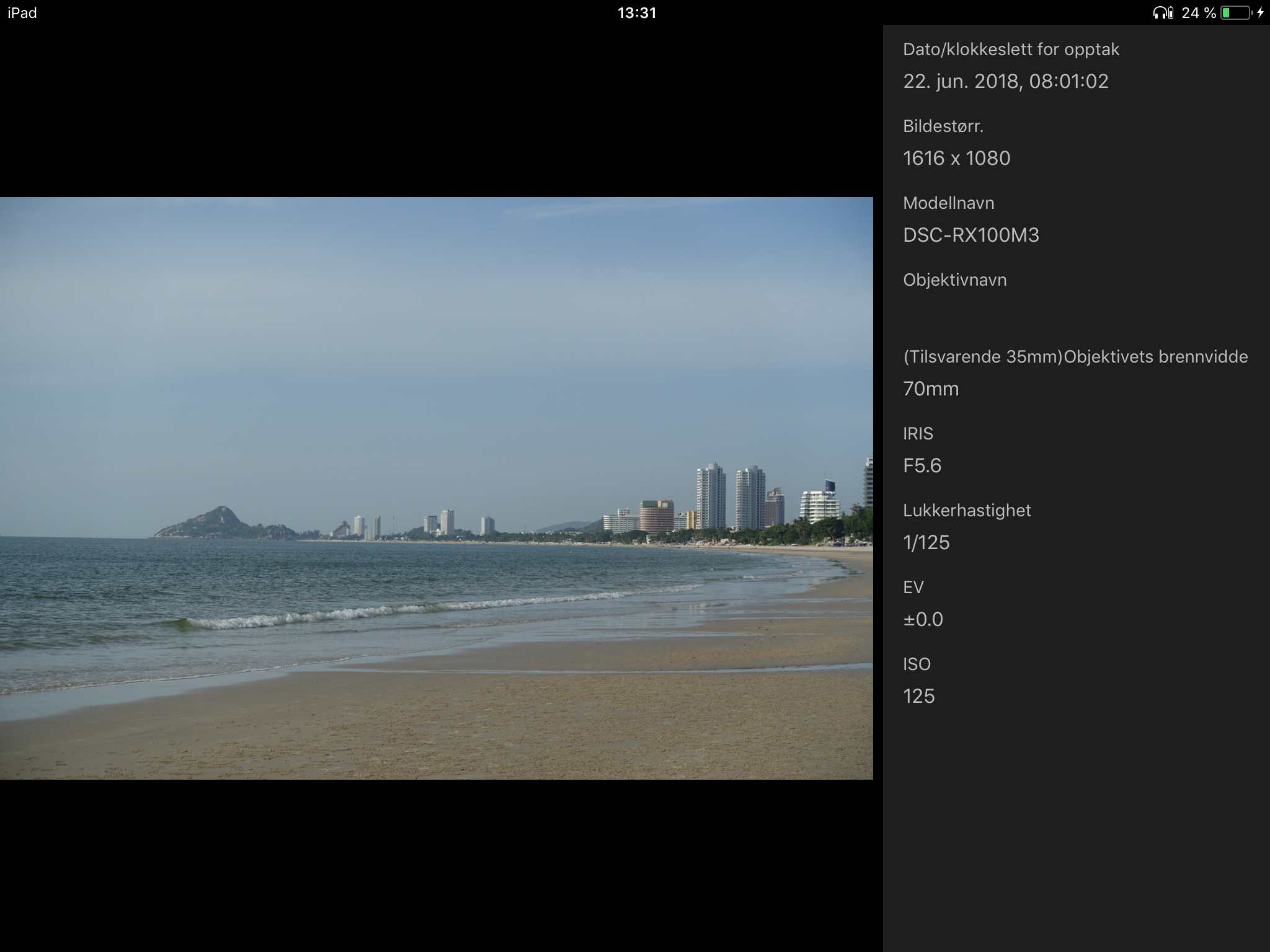Image resolution: width=1270 pixels, height=952 pixels.
Task: Tap the beach photo to toggle controls
Action: 436,488
